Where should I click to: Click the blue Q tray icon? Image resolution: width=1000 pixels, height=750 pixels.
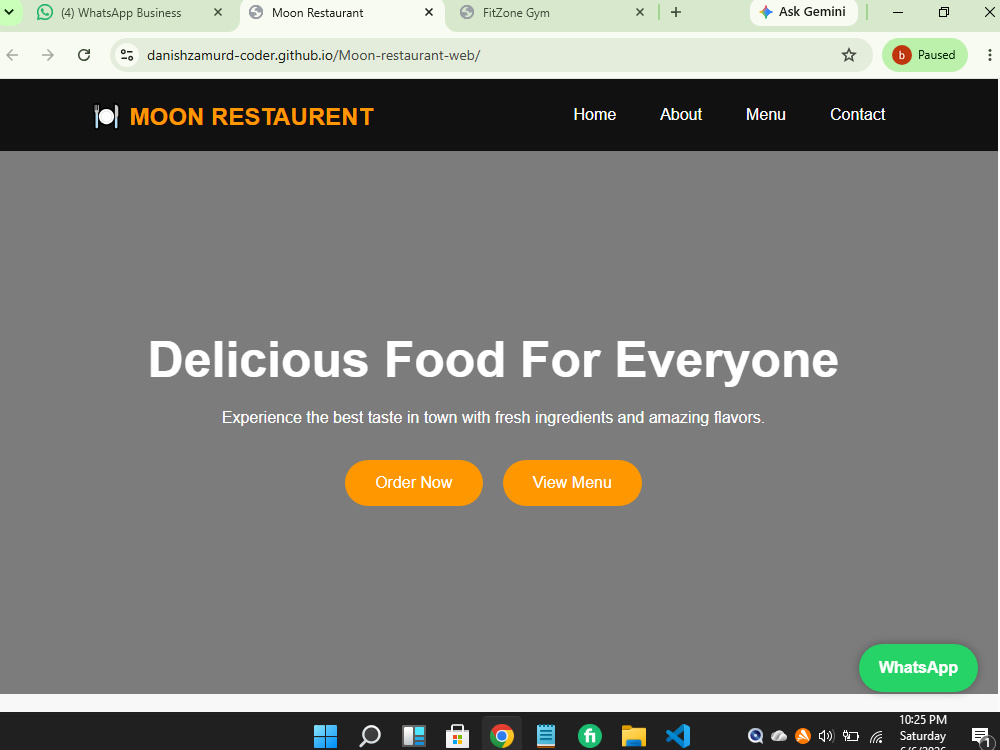tap(756, 736)
